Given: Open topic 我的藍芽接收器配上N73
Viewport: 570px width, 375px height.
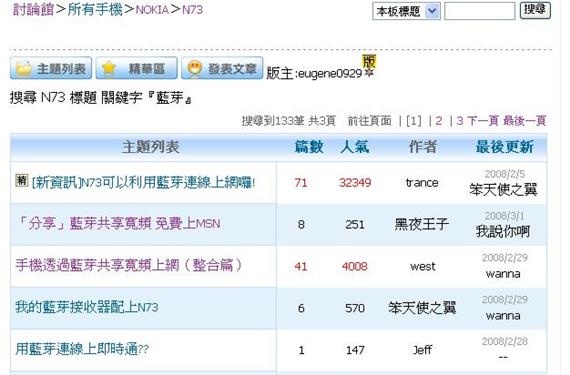Looking at the screenshot, I should pyautogui.click(x=87, y=307).
